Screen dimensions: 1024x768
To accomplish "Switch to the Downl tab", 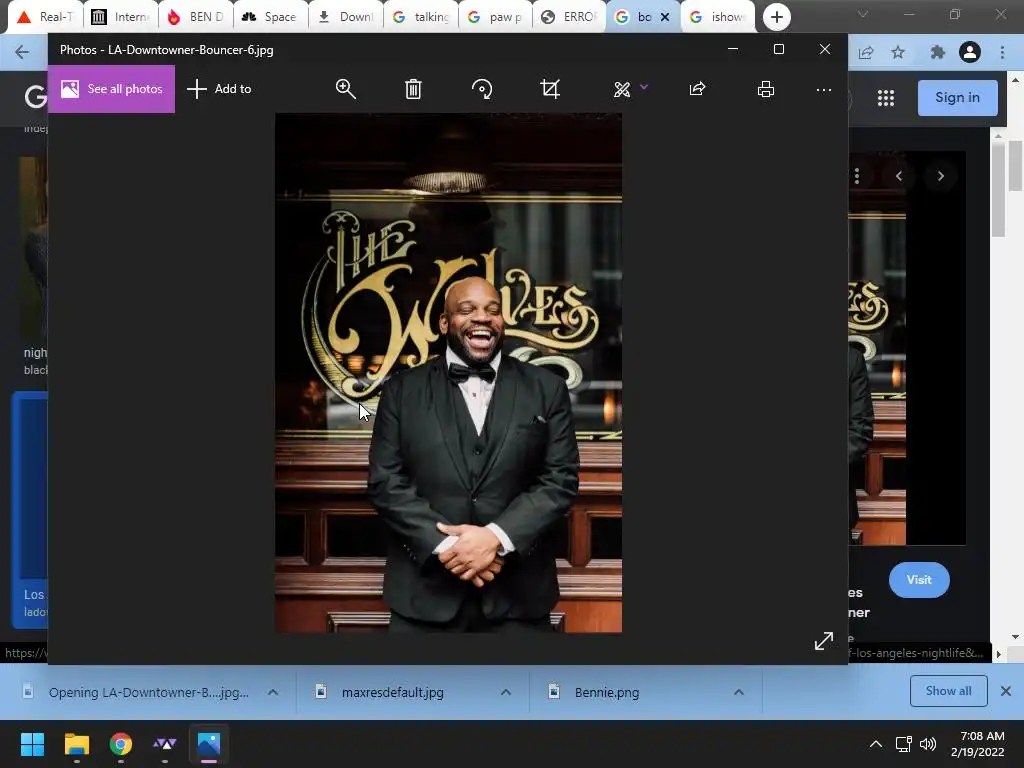I will pos(346,17).
